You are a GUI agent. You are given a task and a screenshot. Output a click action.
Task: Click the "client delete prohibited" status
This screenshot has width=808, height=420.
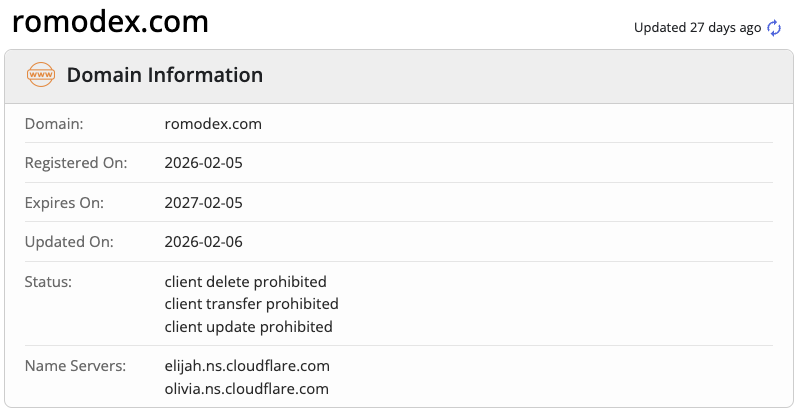(x=246, y=282)
